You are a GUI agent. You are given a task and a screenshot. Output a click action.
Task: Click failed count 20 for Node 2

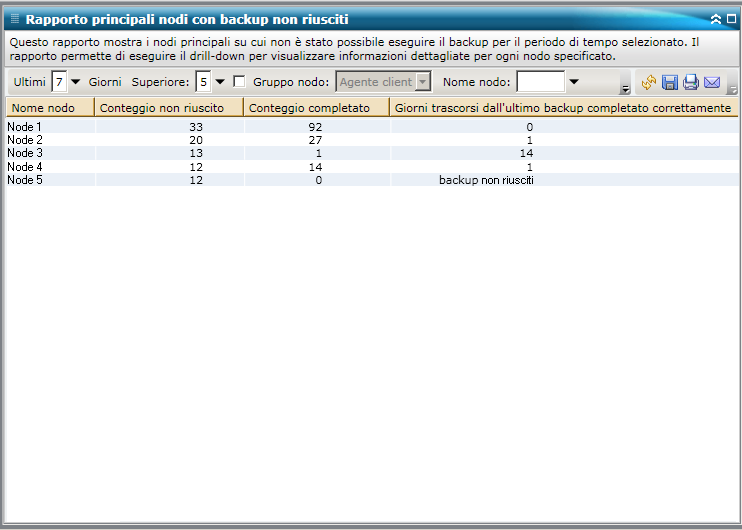(x=196, y=140)
